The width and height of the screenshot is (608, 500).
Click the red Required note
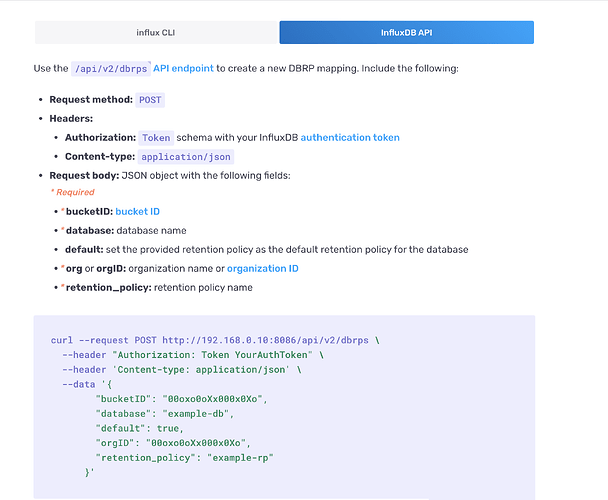pyautogui.click(x=73, y=192)
